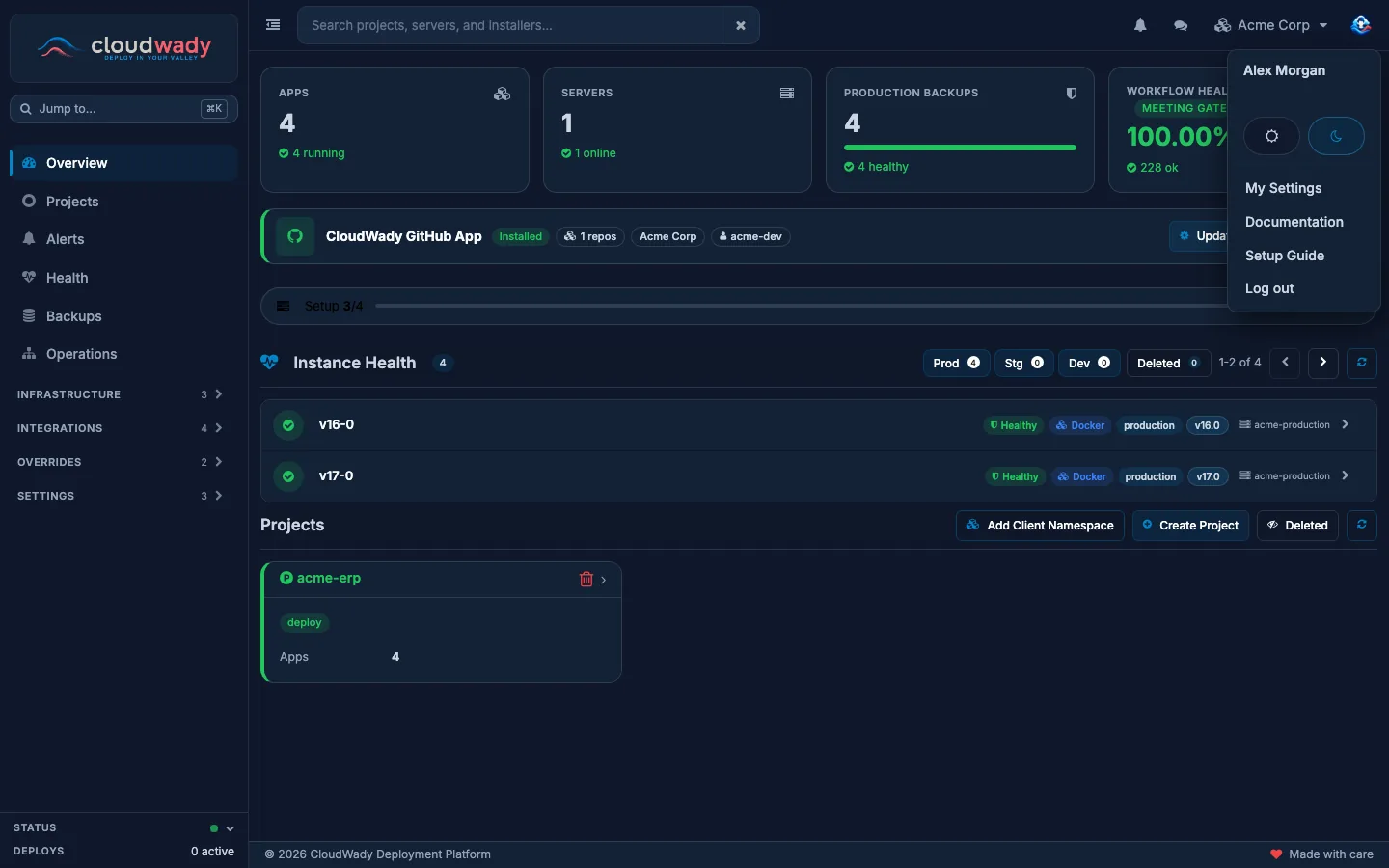Click the Instance Health heartbeat icon

269,363
